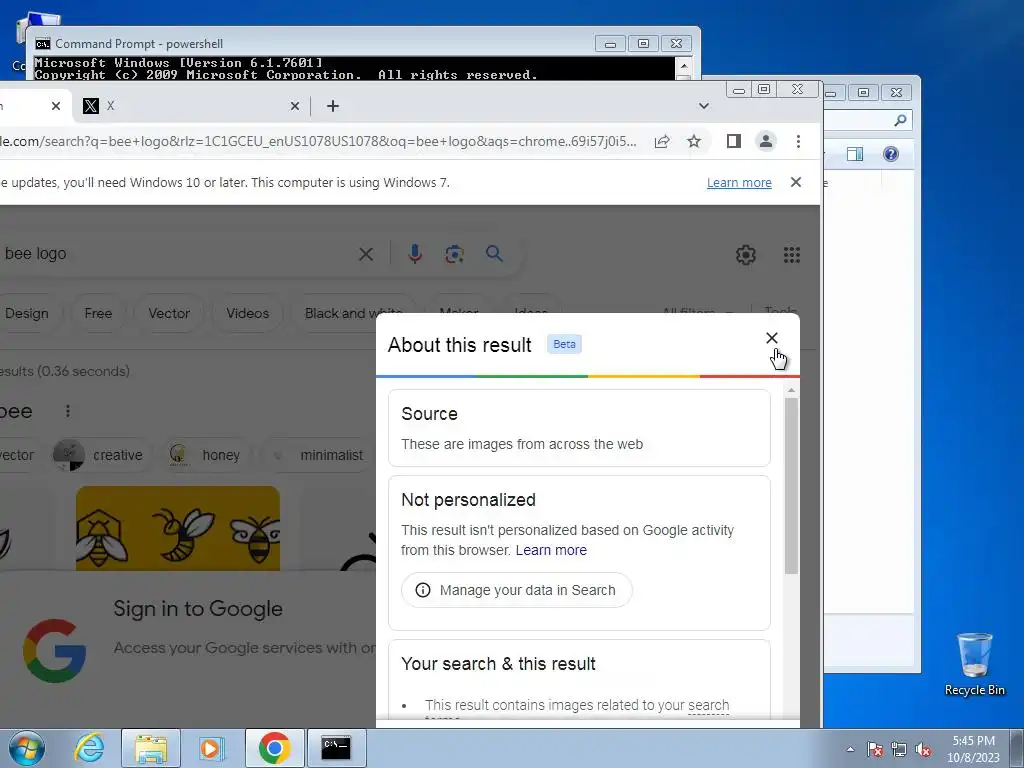Click up arrow in Command Prompt scrollbar
This screenshot has width=1024, height=768.
point(682,66)
